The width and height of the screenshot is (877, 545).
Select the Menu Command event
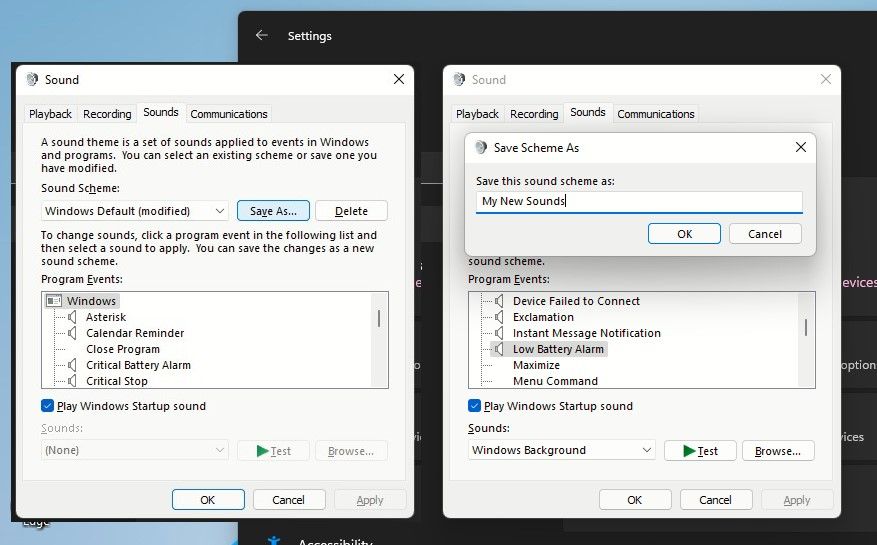tap(555, 381)
